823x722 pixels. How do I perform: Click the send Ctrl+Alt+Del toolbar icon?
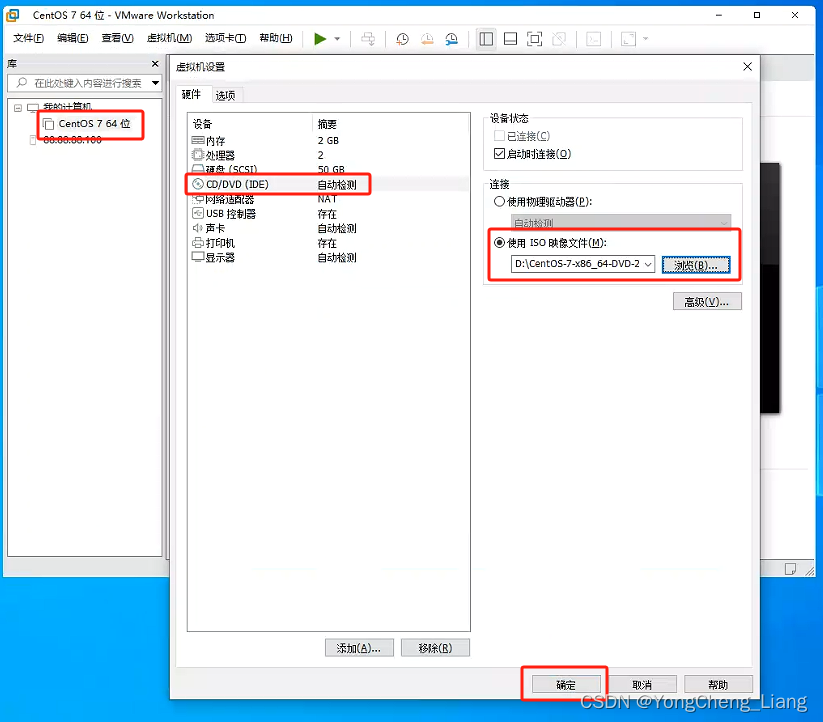pos(368,39)
